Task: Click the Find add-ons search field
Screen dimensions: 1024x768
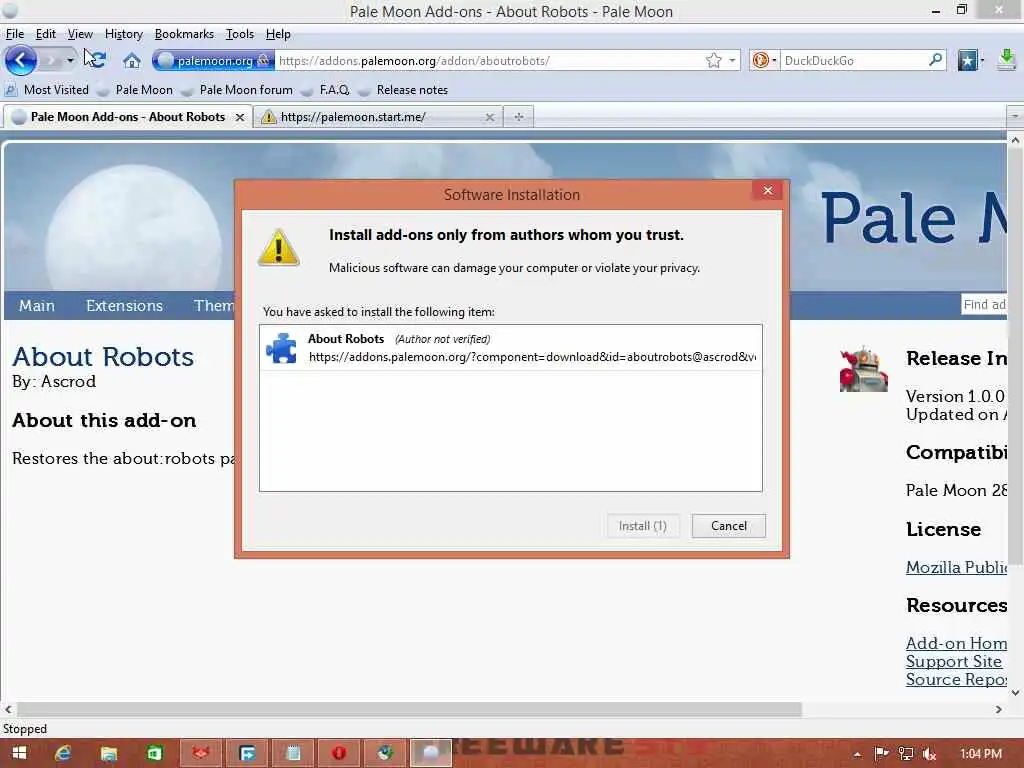Action: point(984,304)
